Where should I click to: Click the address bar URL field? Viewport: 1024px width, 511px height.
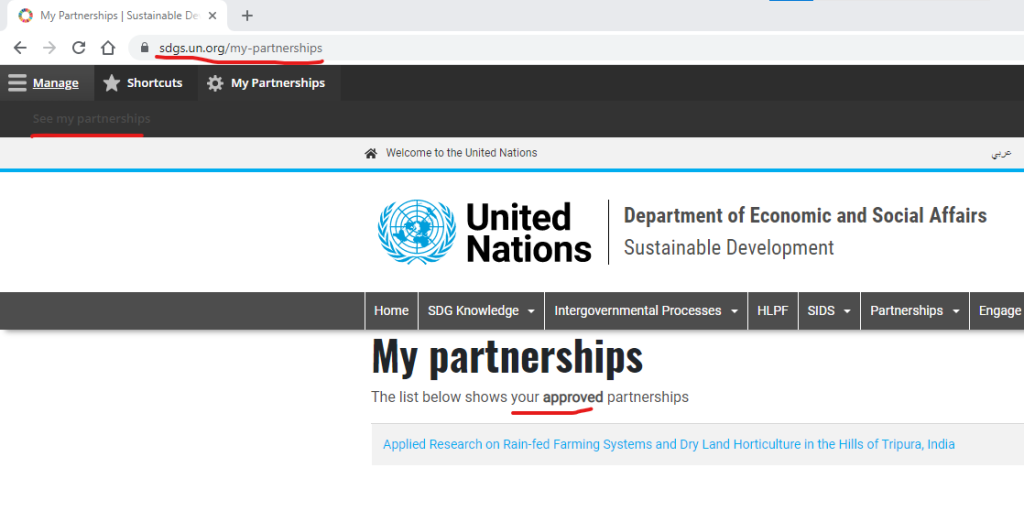pyautogui.click(x=575, y=48)
